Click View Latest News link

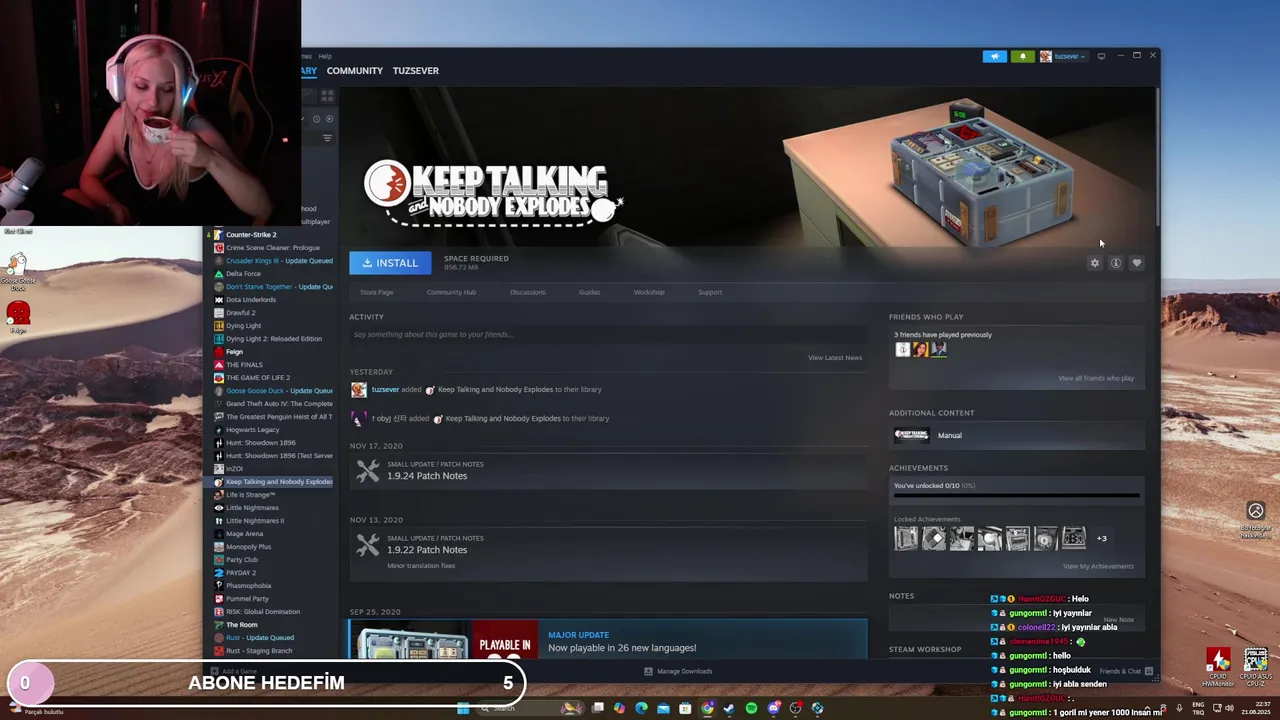tap(835, 357)
